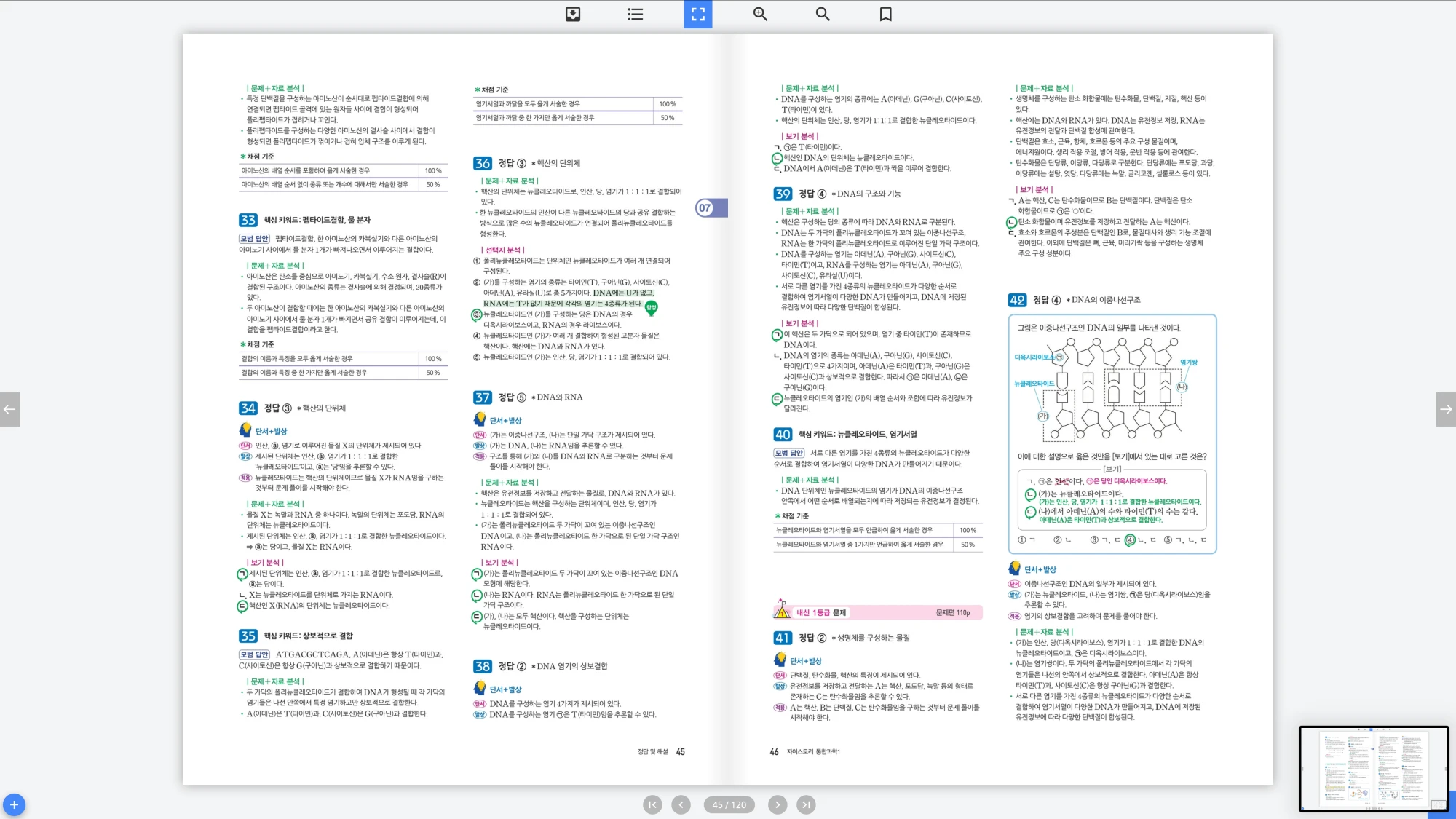1456x819 pixels.
Task: Jump to last page button
Action: [x=805, y=804]
